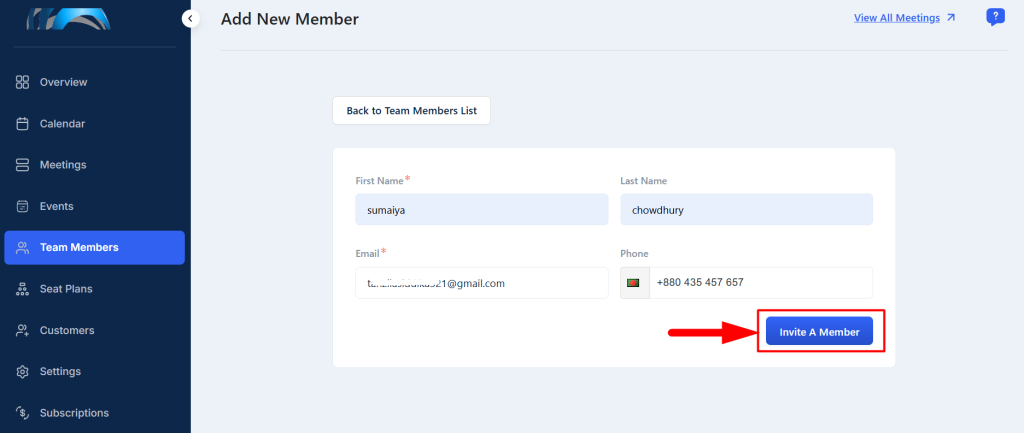This screenshot has height=433, width=1024.
Task: Open the phone country flag selector
Action: pyautogui.click(x=633, y=283)
